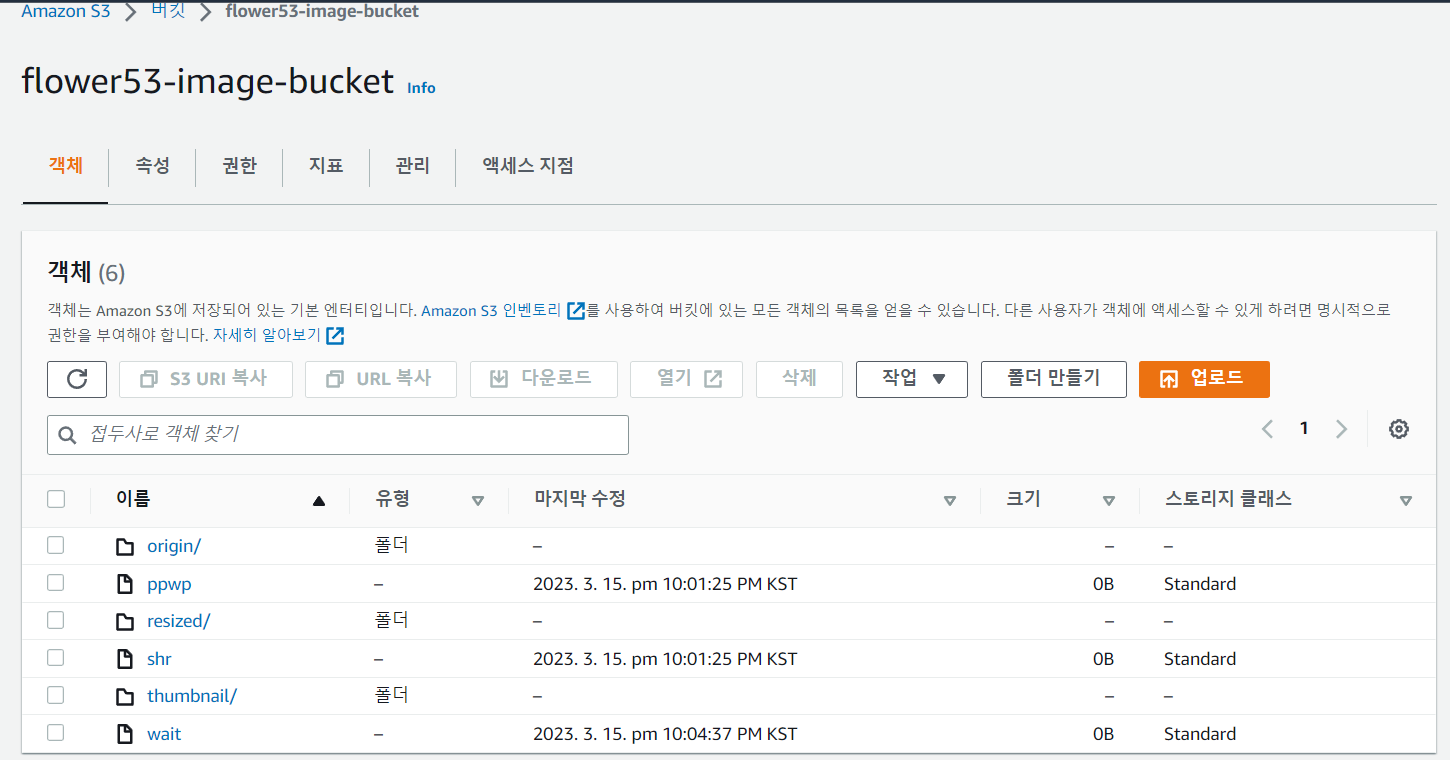
Task: Click the 업로드 upload button
Action: pyautogui.click(x=1204, y=379)
